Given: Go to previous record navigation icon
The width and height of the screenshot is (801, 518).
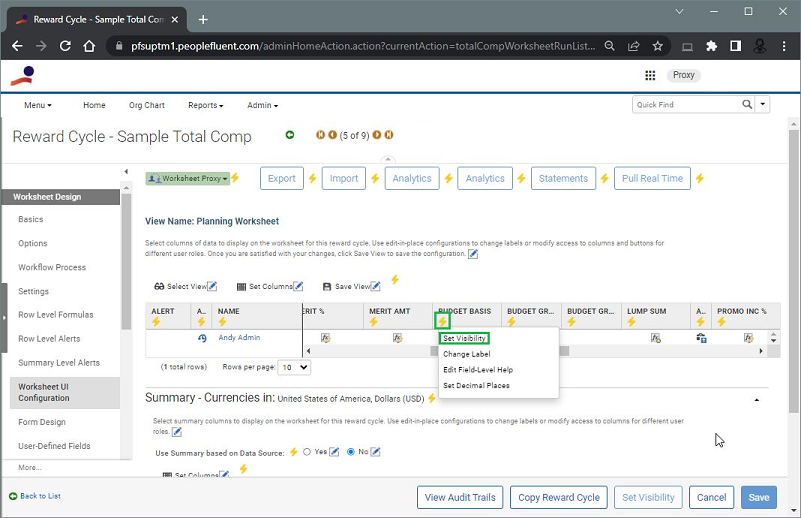Looking at the screenshot, I should point(332,135).
